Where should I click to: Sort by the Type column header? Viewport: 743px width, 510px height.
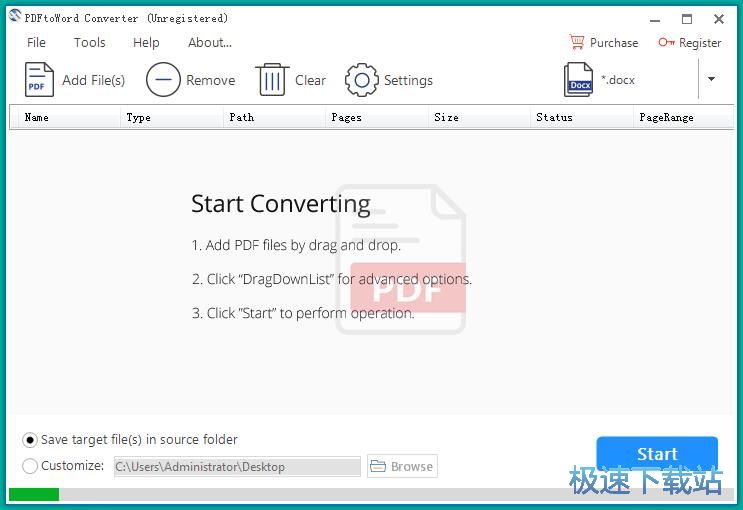(171, 117)
